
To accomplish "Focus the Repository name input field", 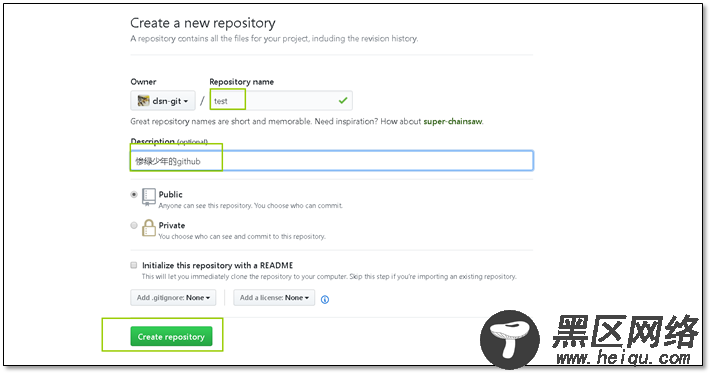I will (x=281, y=100).
